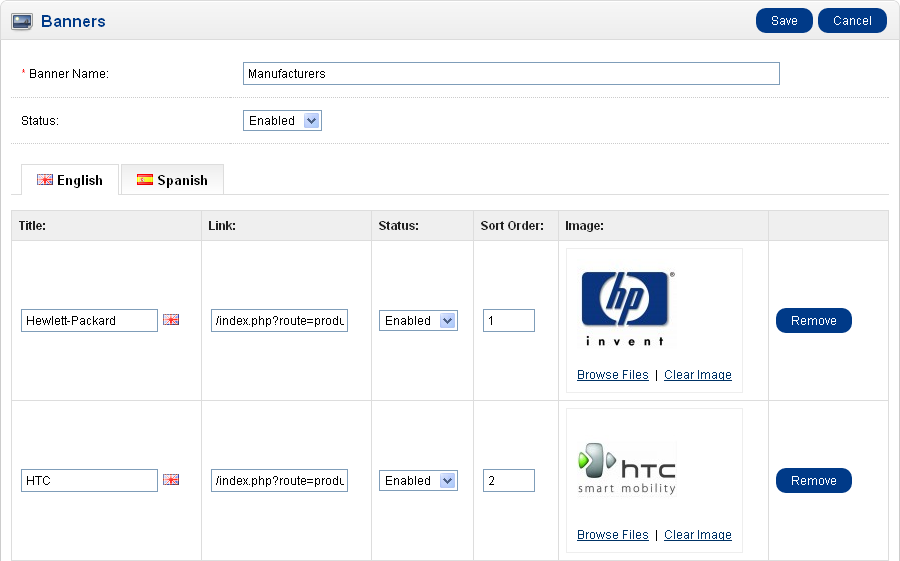Save the banner settings
900x561 pixels.
coord(784,21)
